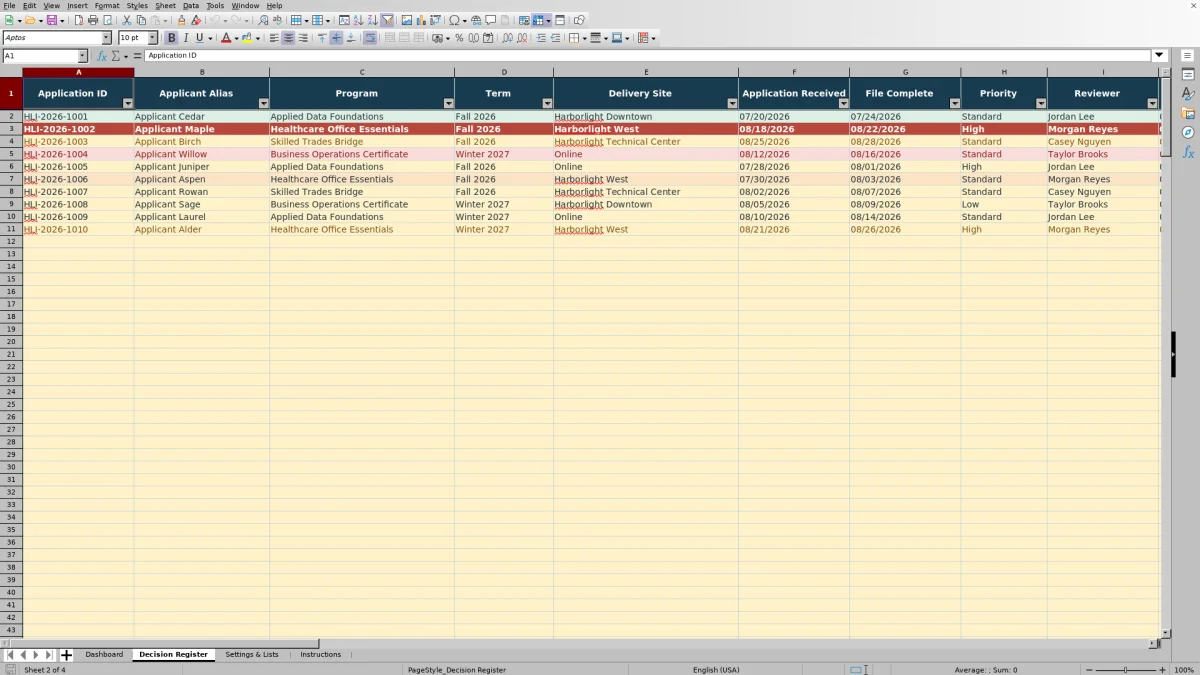Image resolution: width=1200 pixels, height=675 pixels.
Task: Open the Data menu
Action: (191, 6)
